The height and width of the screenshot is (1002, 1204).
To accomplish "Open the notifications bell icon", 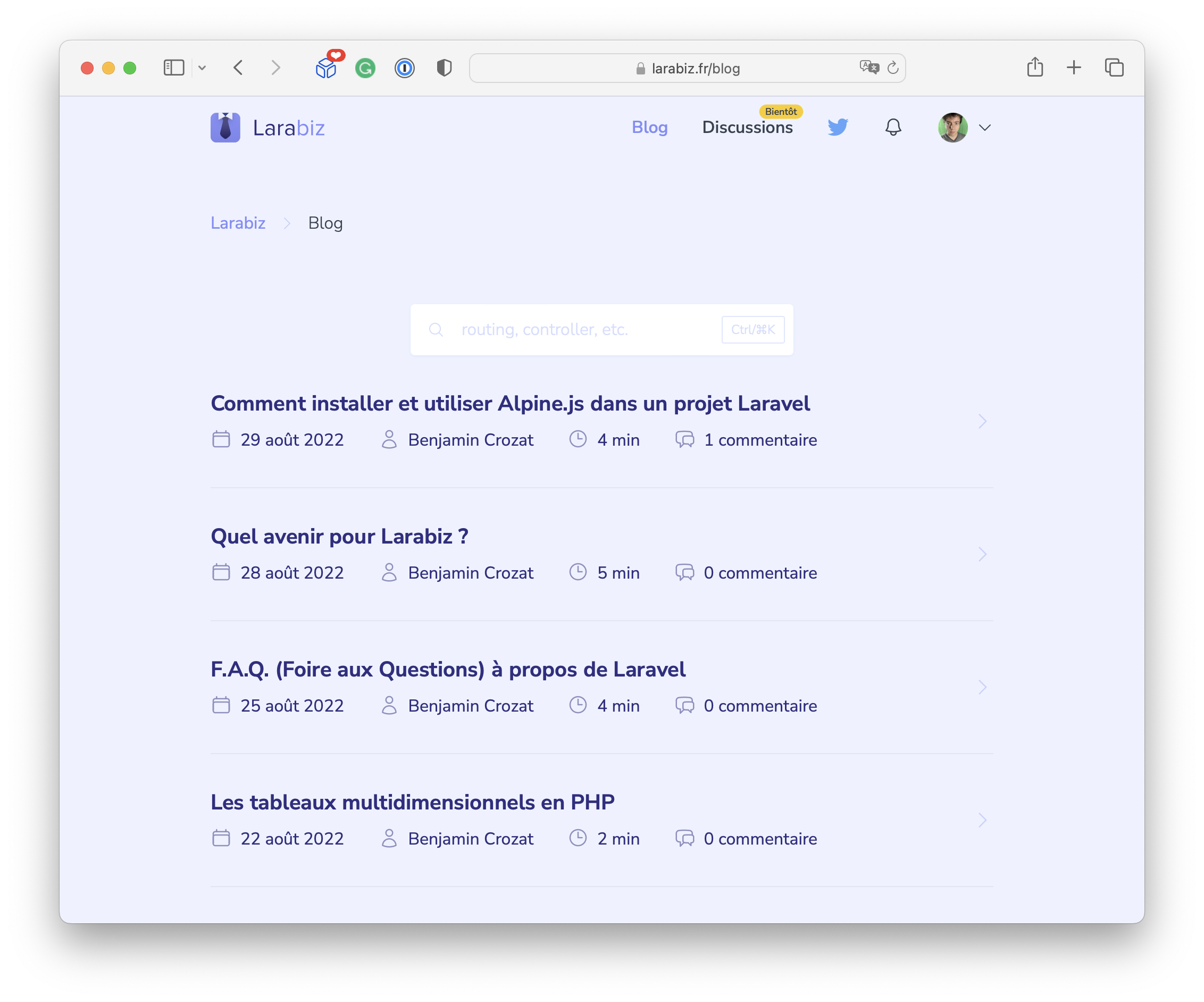I will coord(893,127).
